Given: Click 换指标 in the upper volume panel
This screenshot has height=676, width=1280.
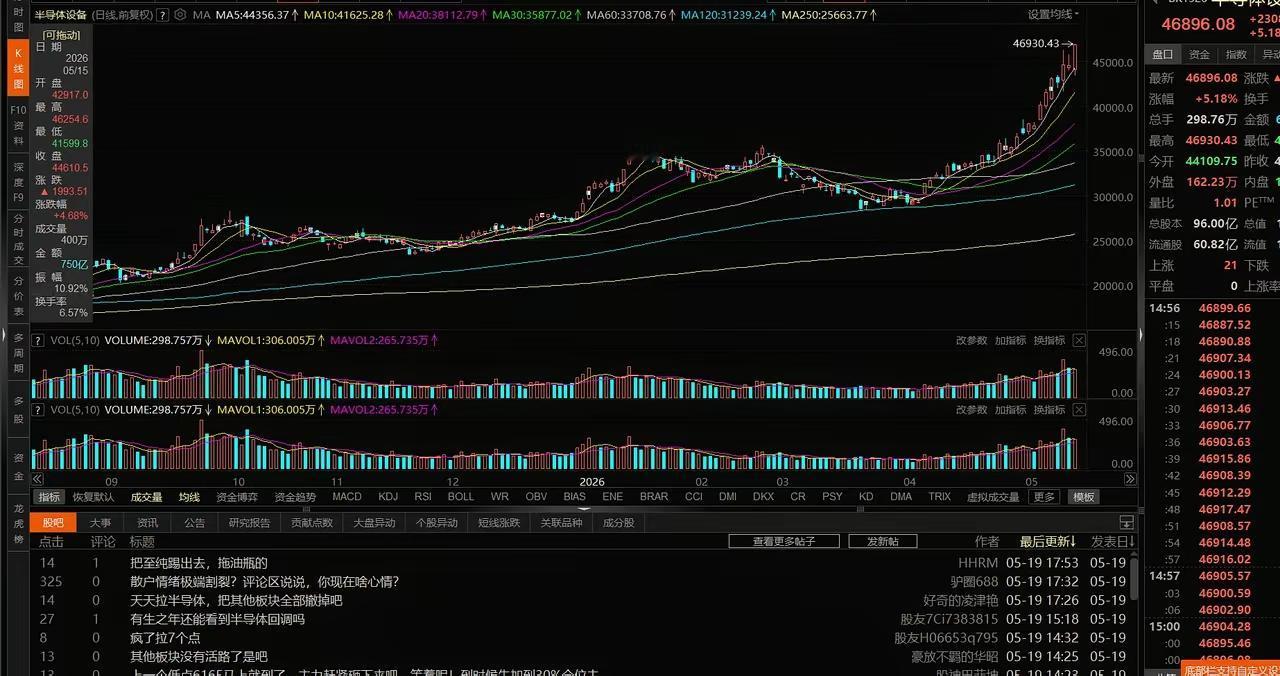Looking at the screenshot, I should 1049,340.
